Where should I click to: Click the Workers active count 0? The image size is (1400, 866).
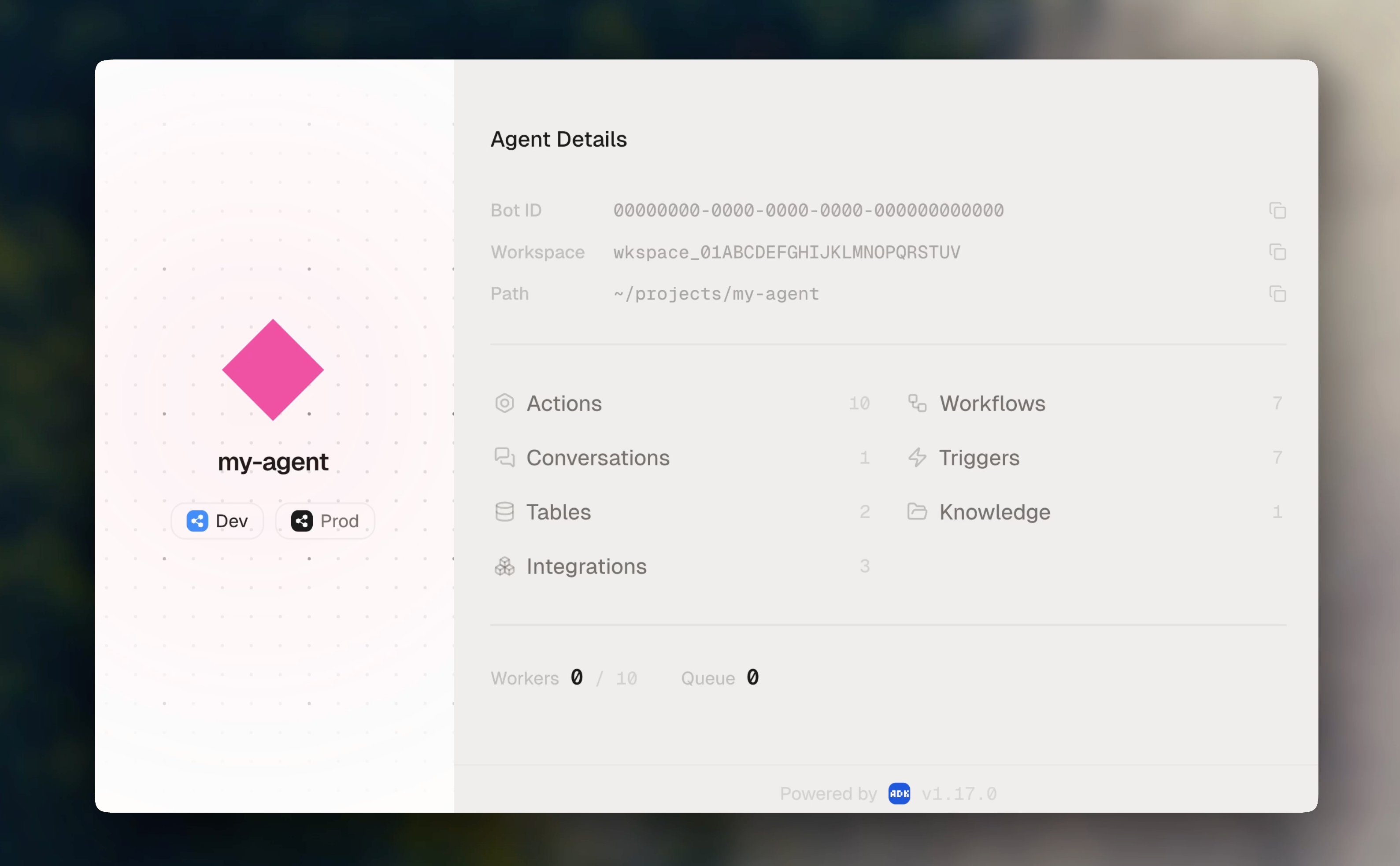tap(577, 677)
